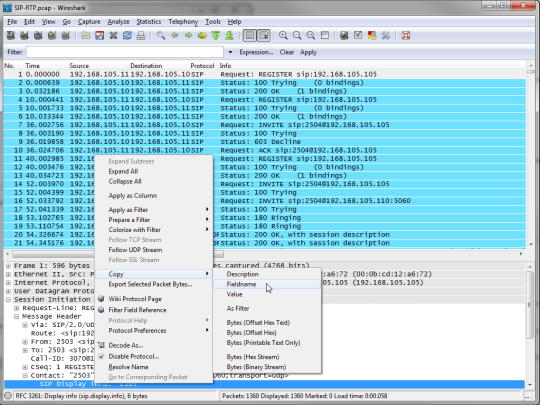540x405 pixels.
Task: Print packets using printer icon
Action: click(x=141, y=35)
